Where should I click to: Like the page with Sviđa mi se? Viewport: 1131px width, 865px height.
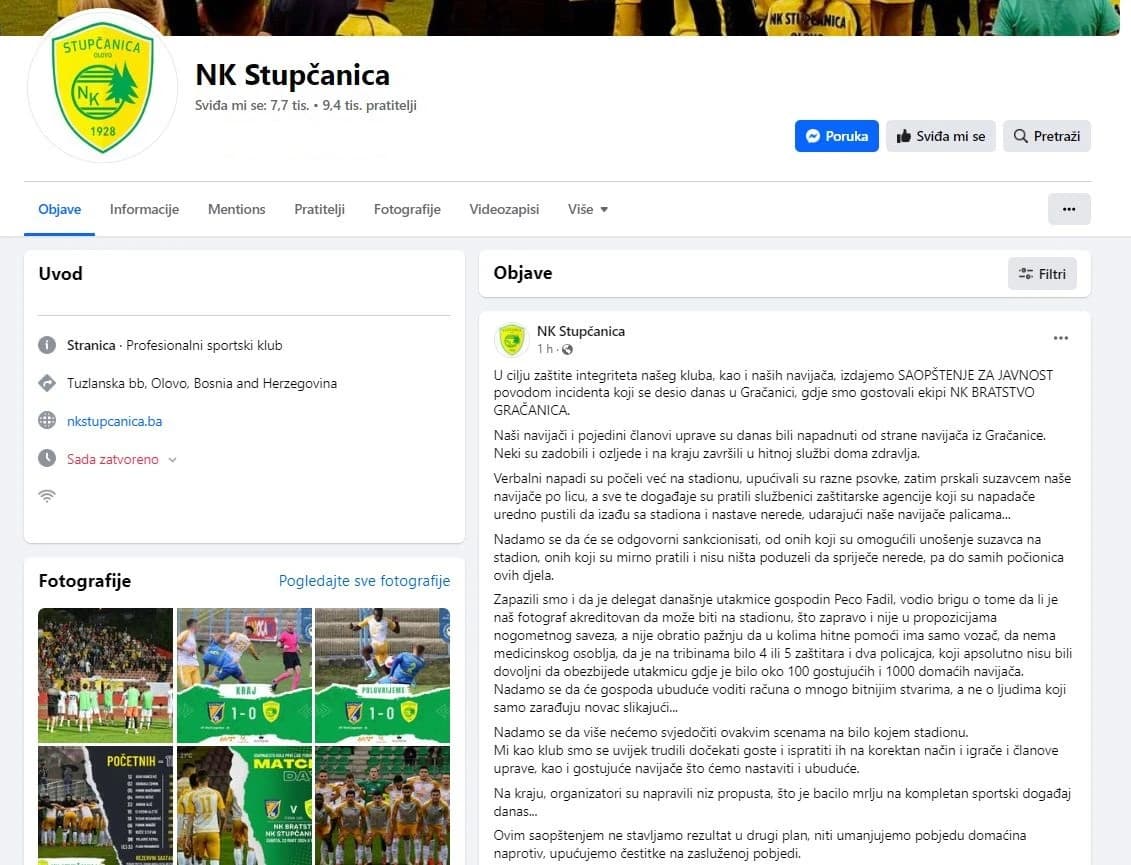point(941,136)
